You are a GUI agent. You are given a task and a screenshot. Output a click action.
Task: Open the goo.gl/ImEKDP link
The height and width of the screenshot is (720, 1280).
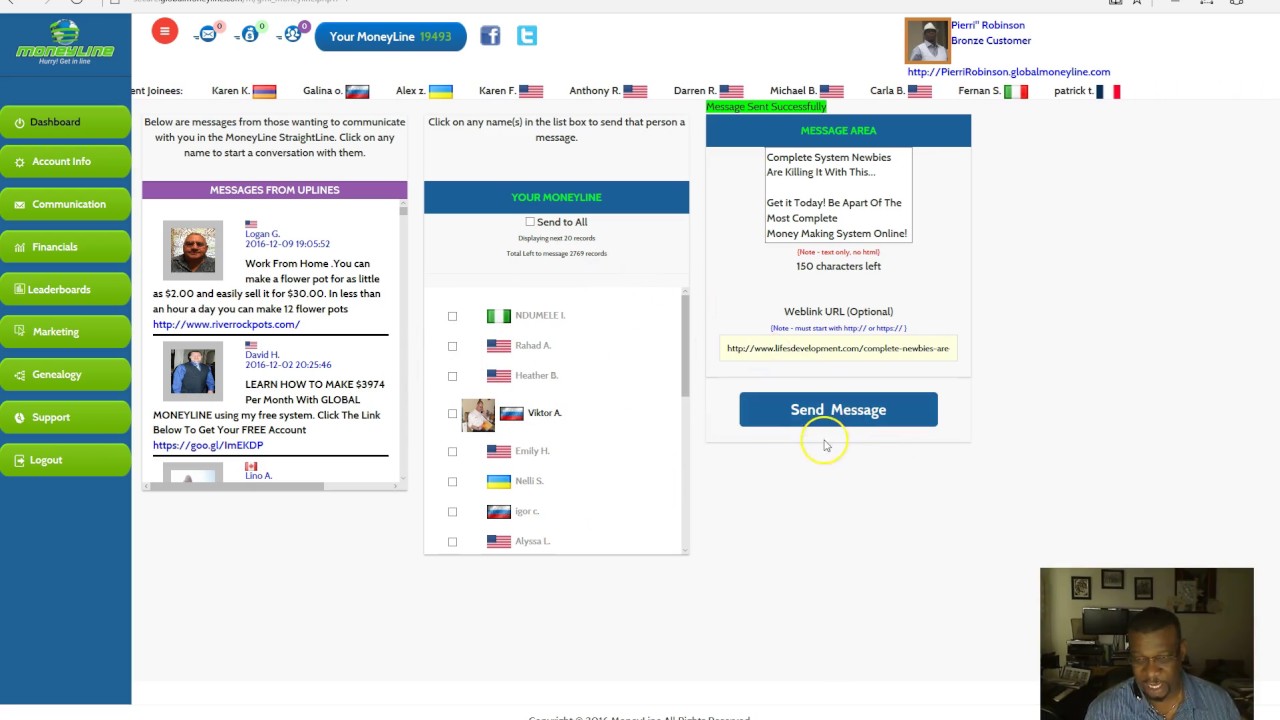[x=208, y=445]
